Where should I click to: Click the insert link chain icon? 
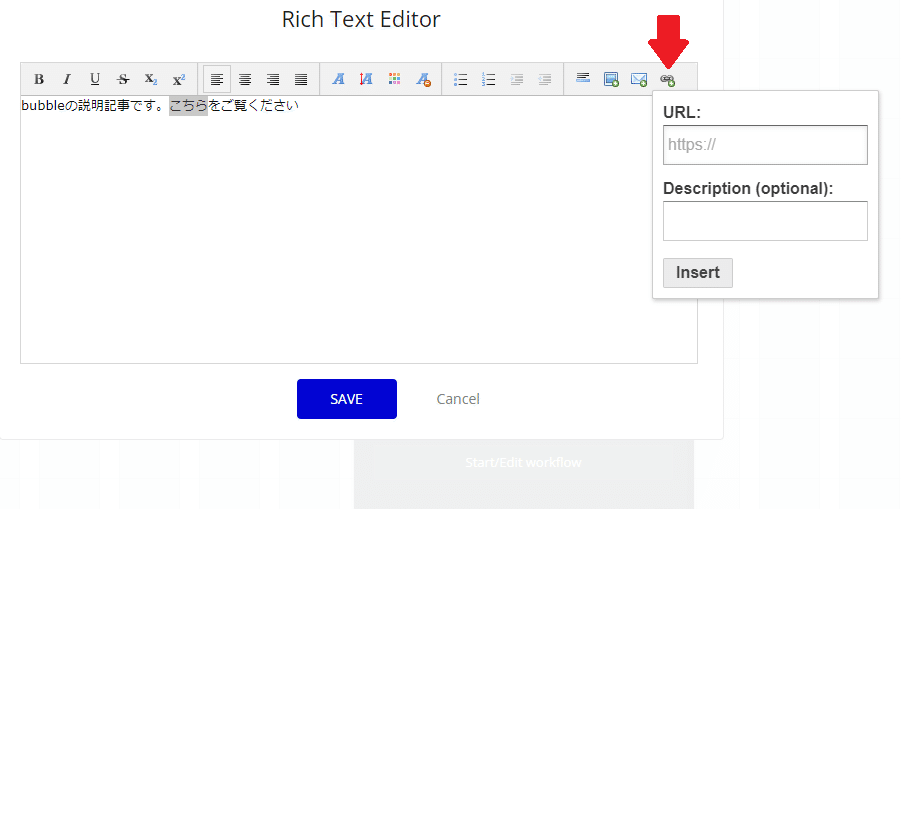(x=667, y=80)
